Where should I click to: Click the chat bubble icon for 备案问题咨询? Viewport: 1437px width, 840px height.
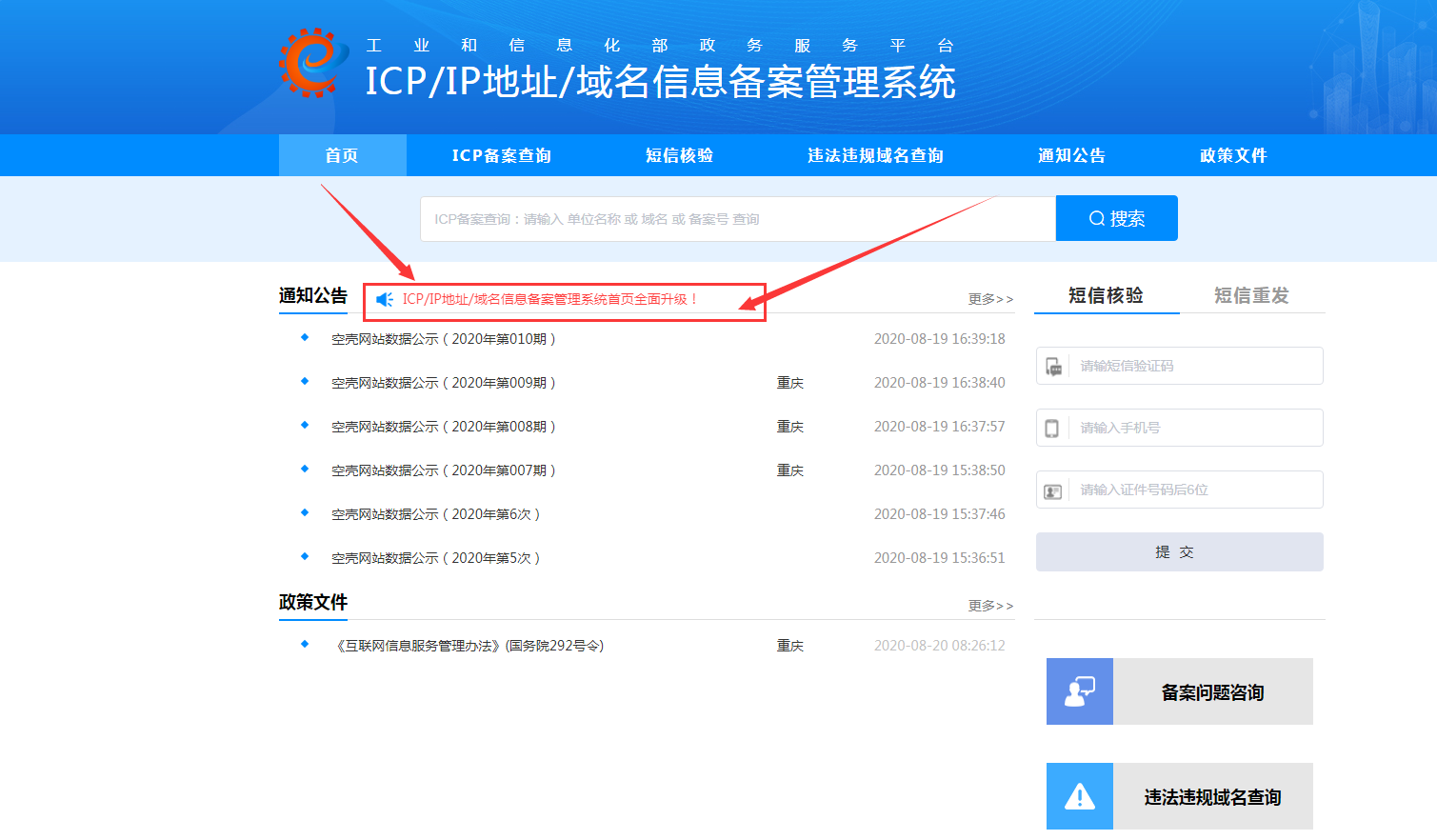[1079, 691]
